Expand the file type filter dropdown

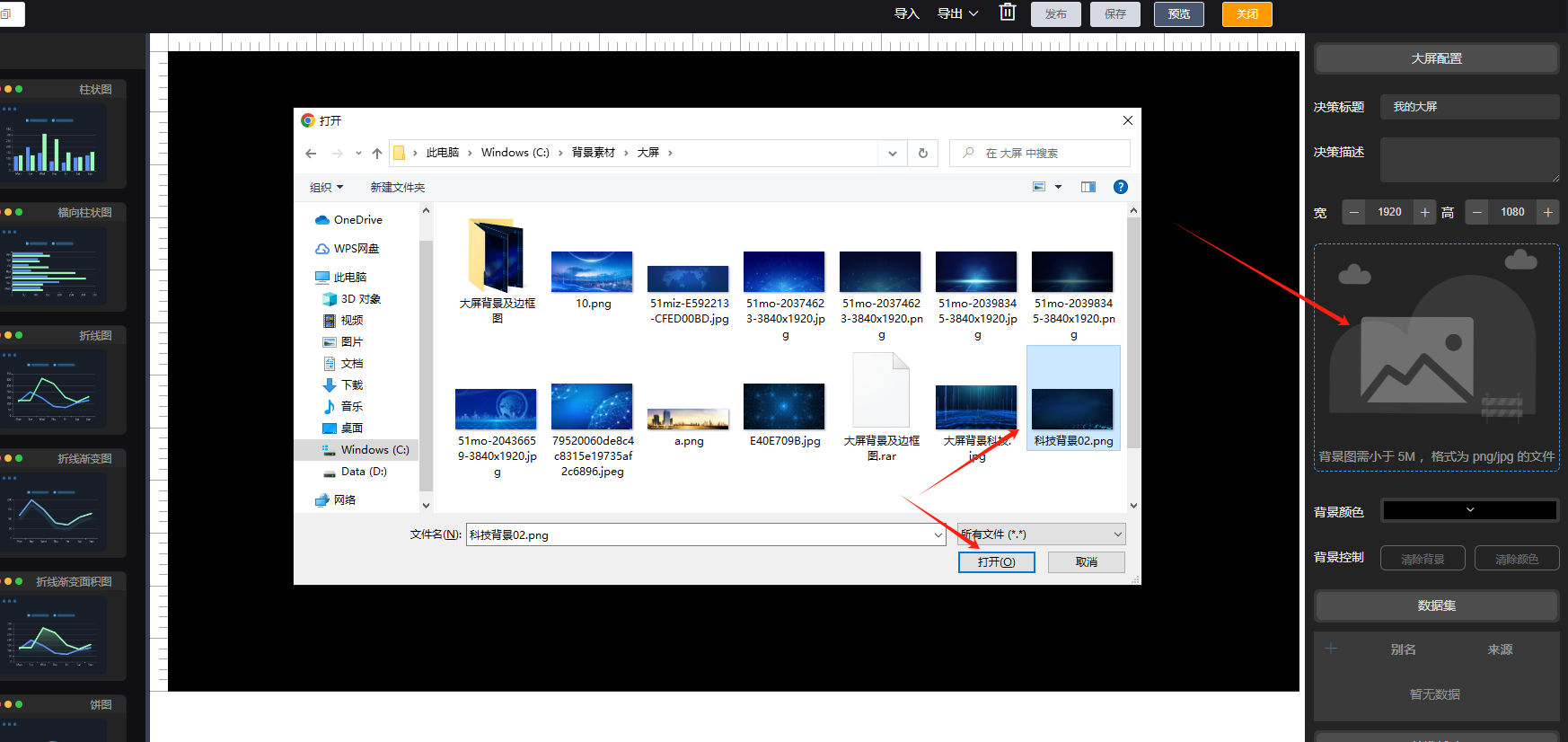click(x=1117, y=534)
